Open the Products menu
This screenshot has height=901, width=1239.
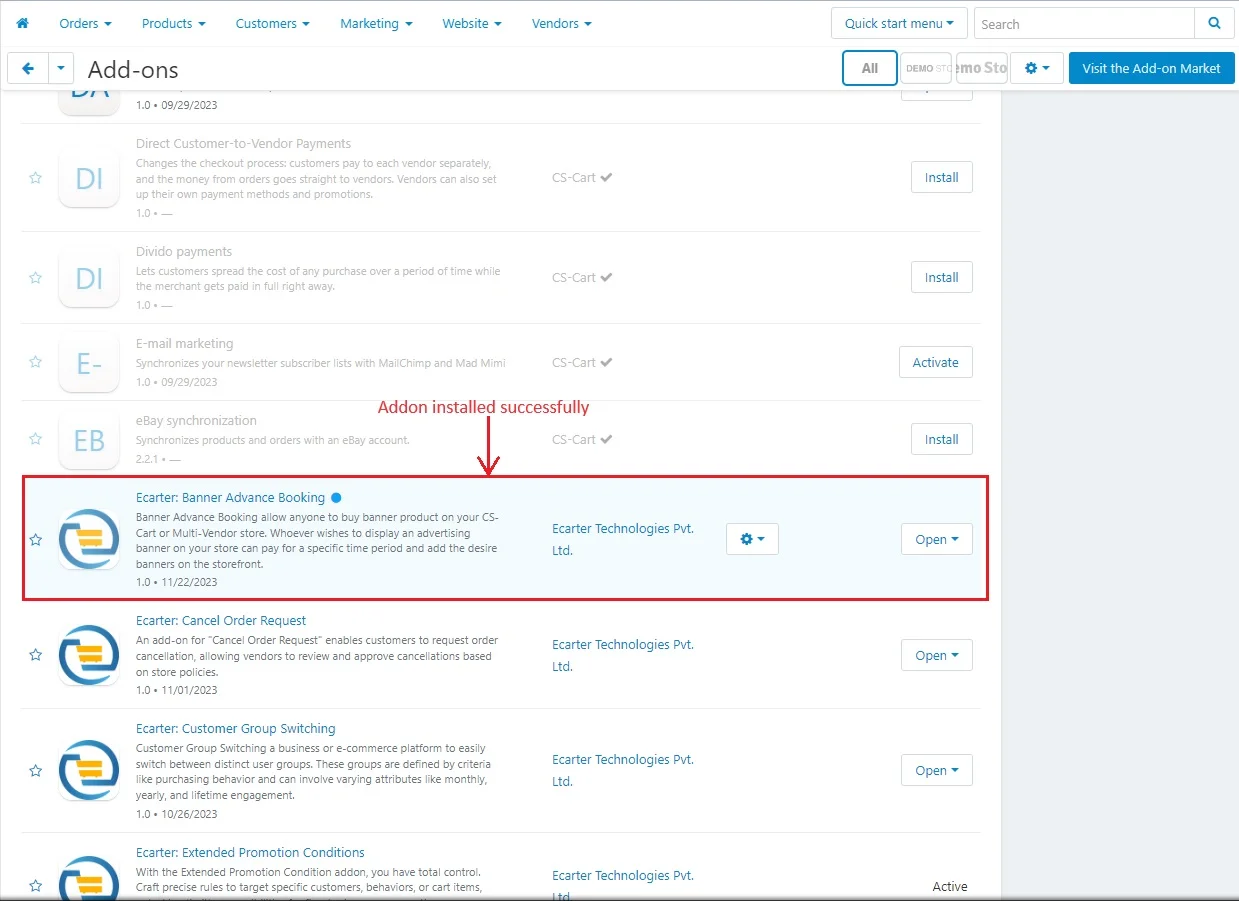click(173, 23)
